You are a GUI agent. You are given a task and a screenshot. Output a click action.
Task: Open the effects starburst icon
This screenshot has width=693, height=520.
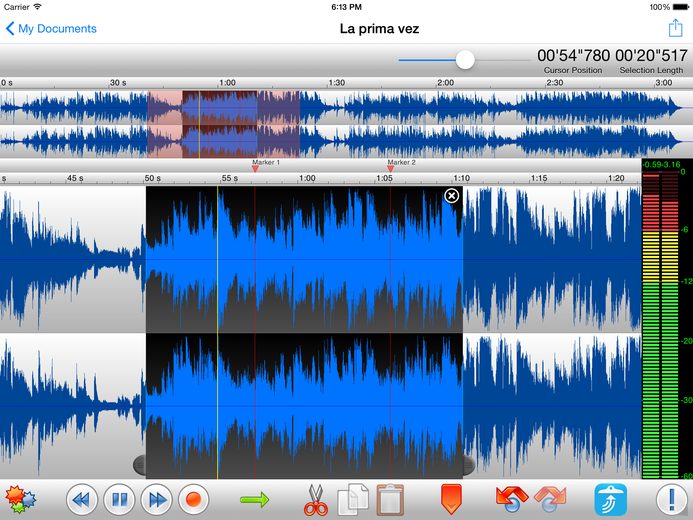tap(20, 499)
